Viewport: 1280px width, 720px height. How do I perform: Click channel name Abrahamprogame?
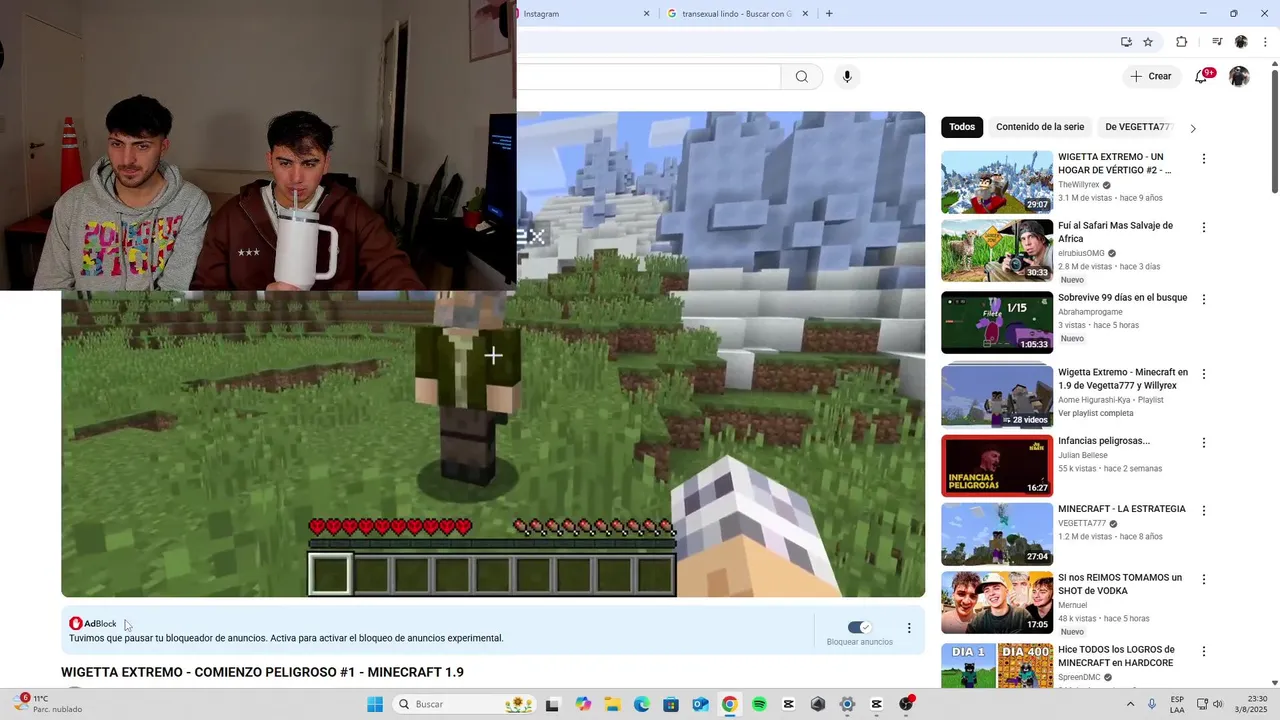tap(1090, 312)
